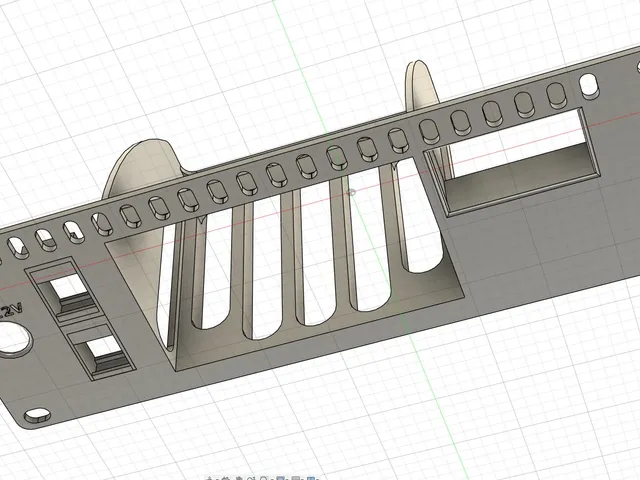
Task: Select the tall rounded fin behind the right side
Action: (422, 86)
